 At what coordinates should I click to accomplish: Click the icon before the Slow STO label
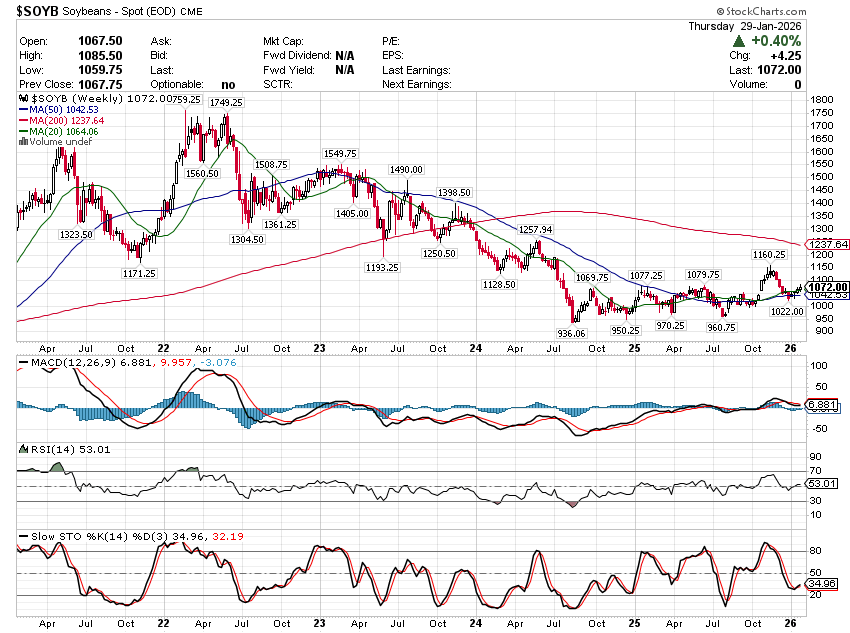click(x=22, y=537)
